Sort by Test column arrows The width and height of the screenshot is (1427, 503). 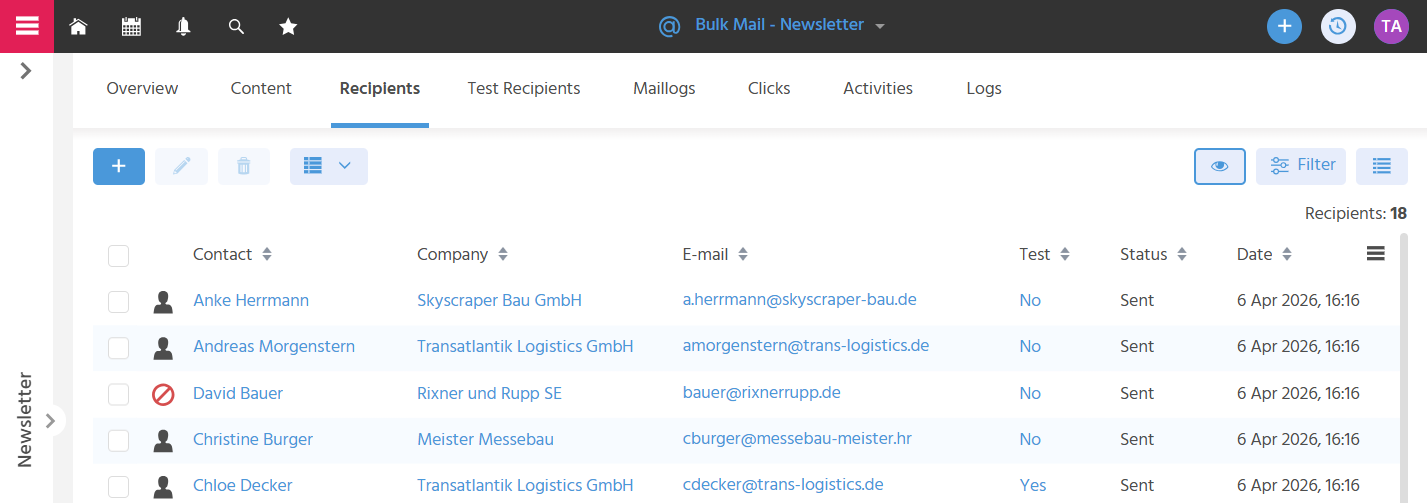click(1065, 254)
